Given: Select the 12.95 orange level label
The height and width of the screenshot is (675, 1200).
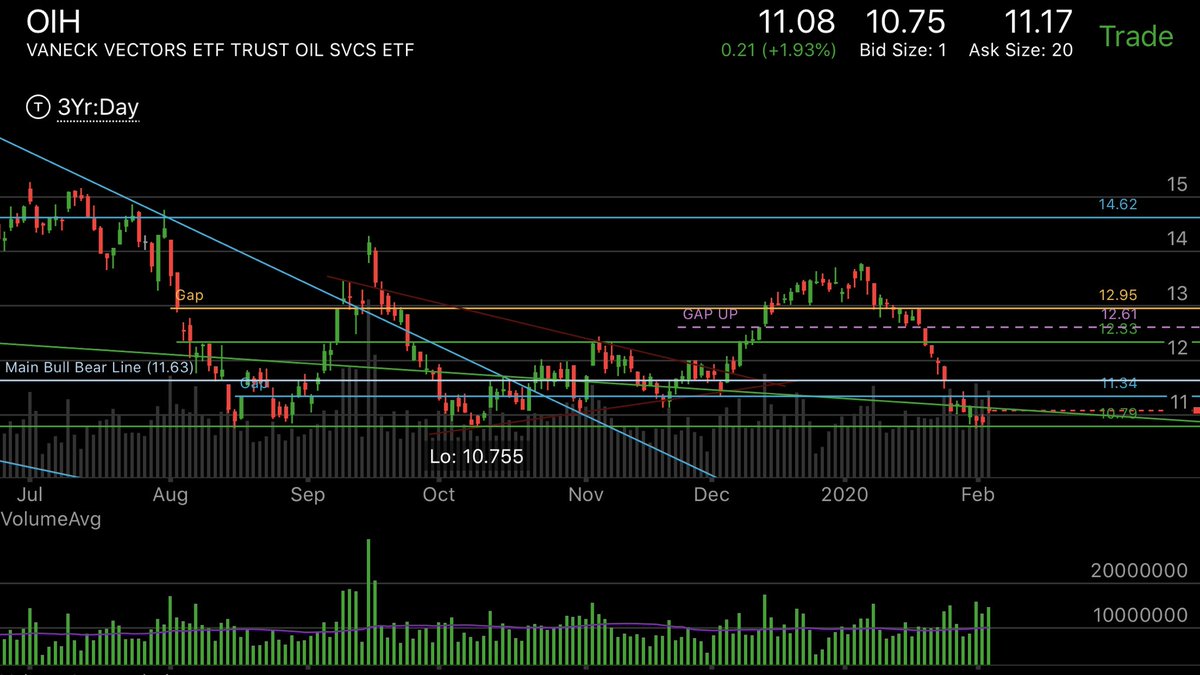Looking at the screenshot, I should pos(1118,297).
